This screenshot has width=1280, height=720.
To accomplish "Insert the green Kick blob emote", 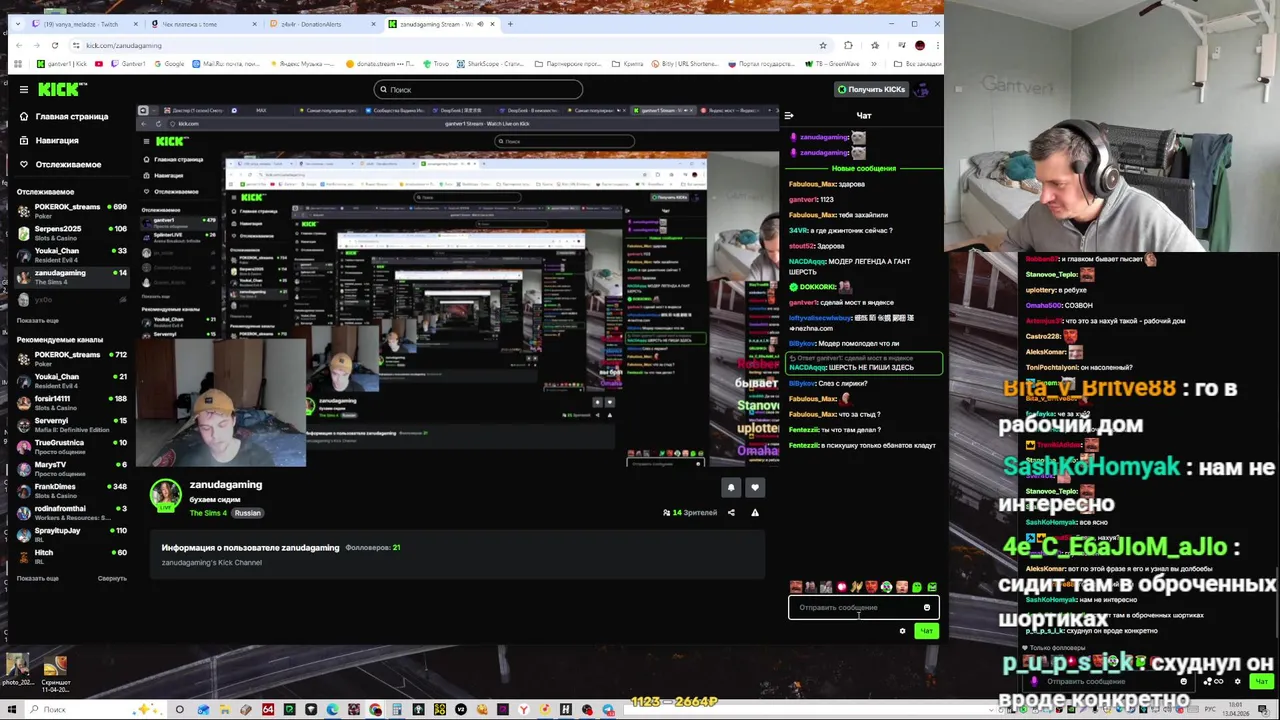I will click(x=917, y=587).
